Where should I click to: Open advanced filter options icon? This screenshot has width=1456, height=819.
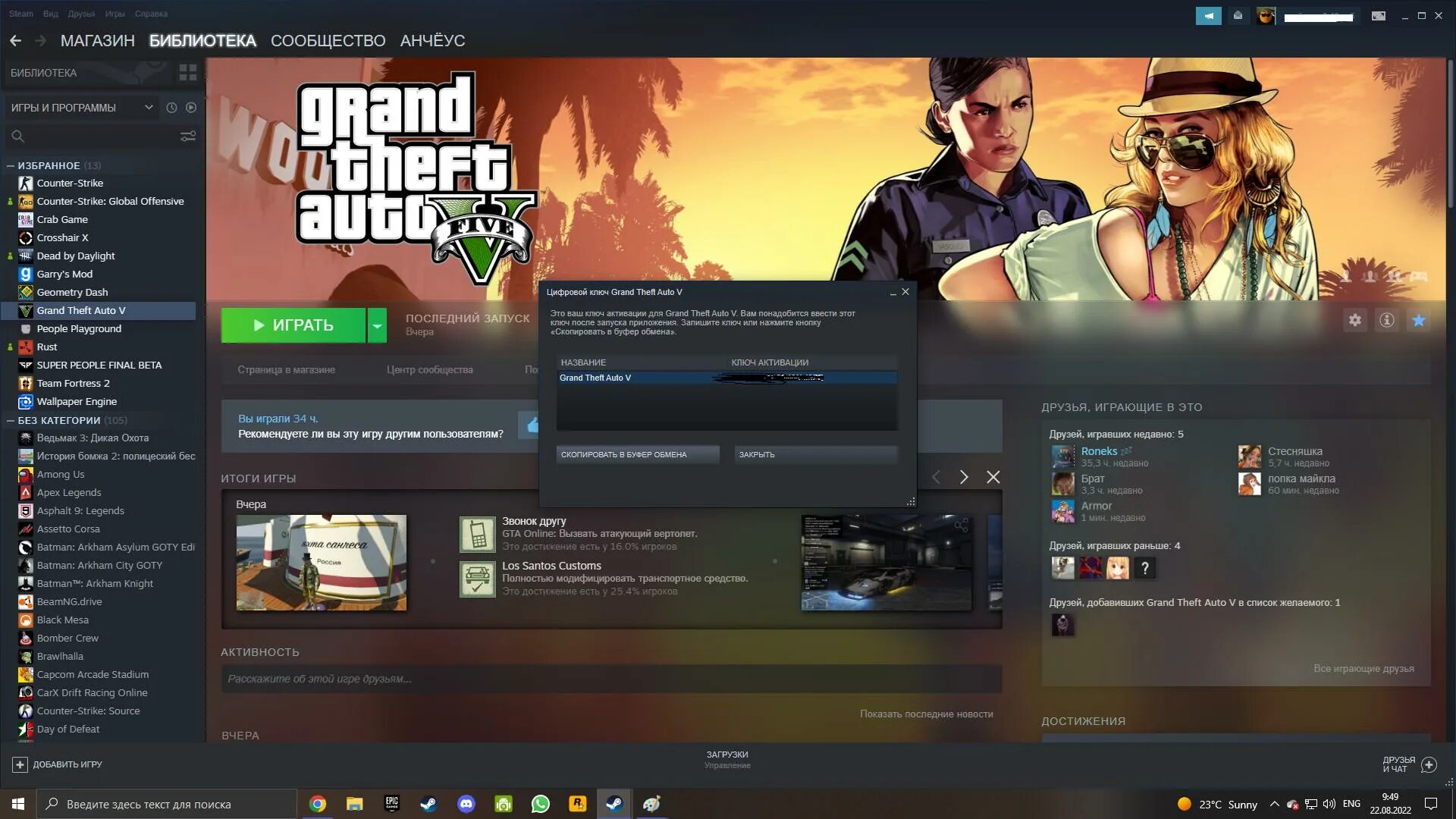pyautogui.click(x=187, y=136)
